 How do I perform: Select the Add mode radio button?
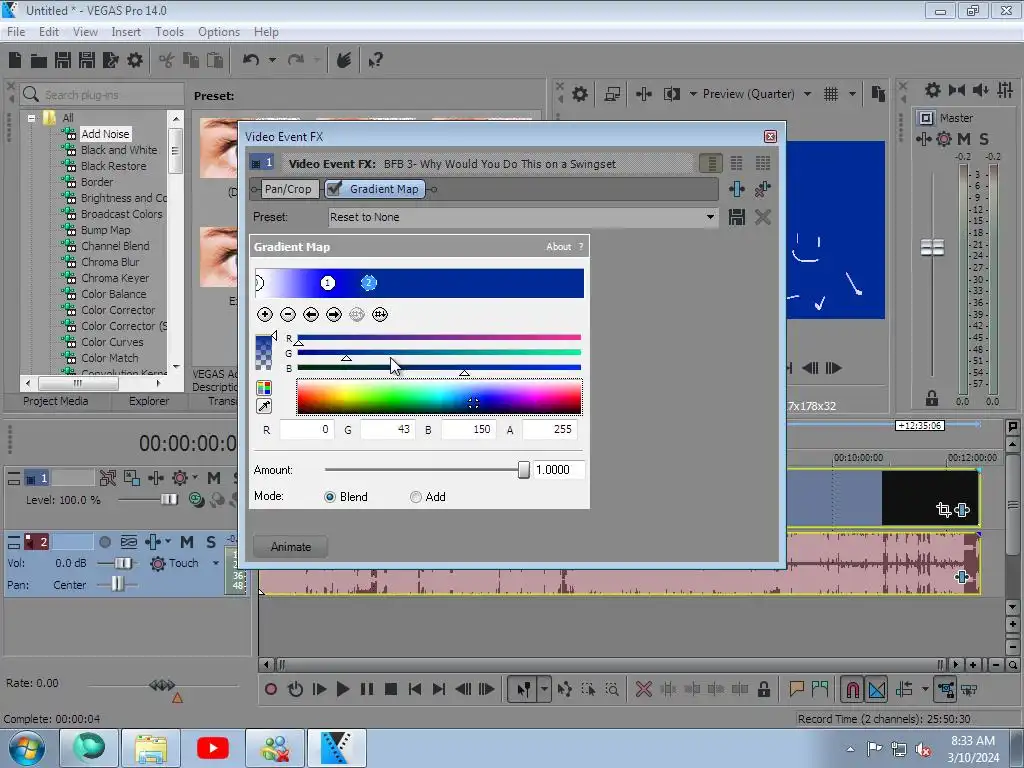pos(415,497)
